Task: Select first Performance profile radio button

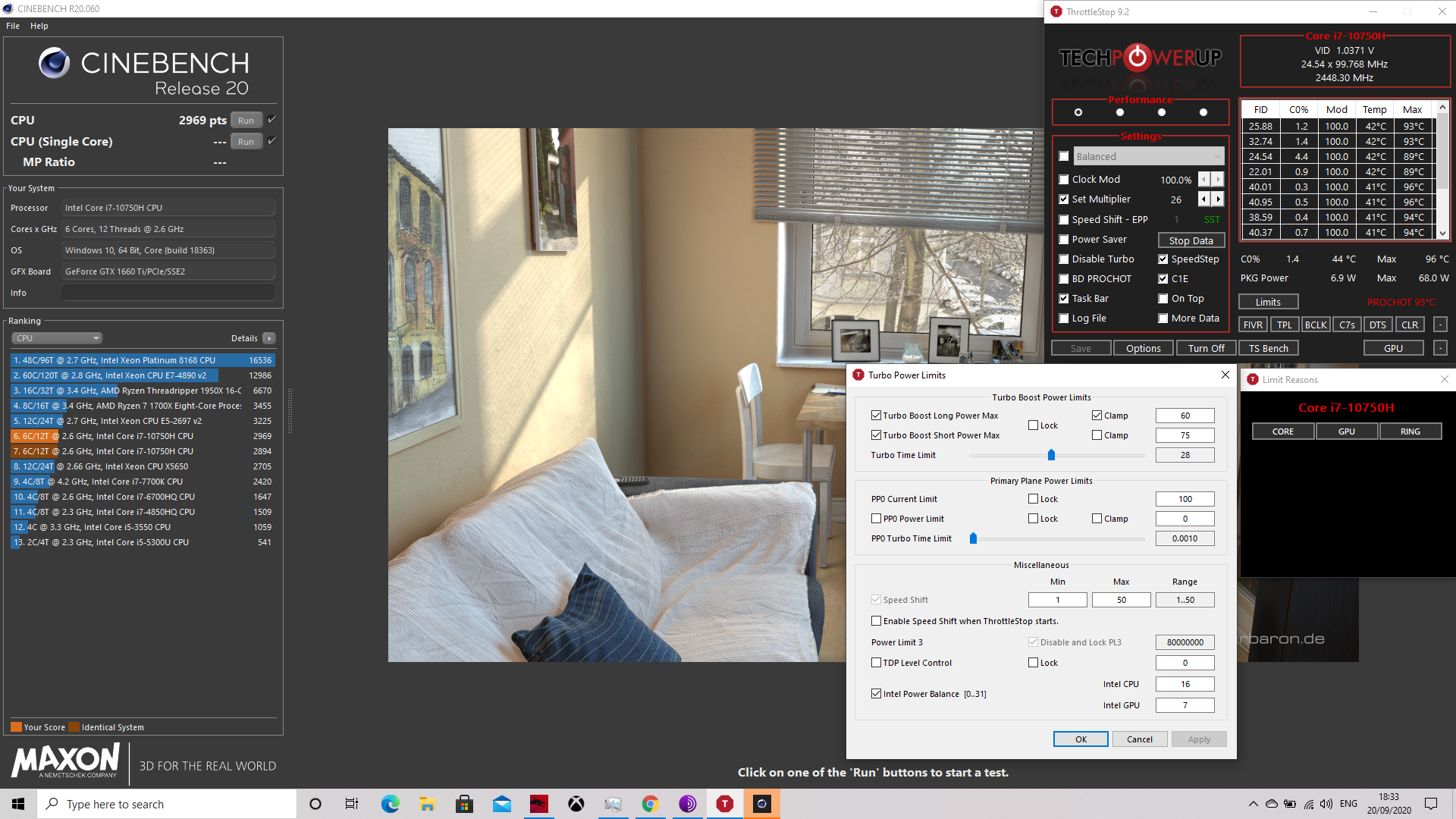Action: click(1078, 112)
